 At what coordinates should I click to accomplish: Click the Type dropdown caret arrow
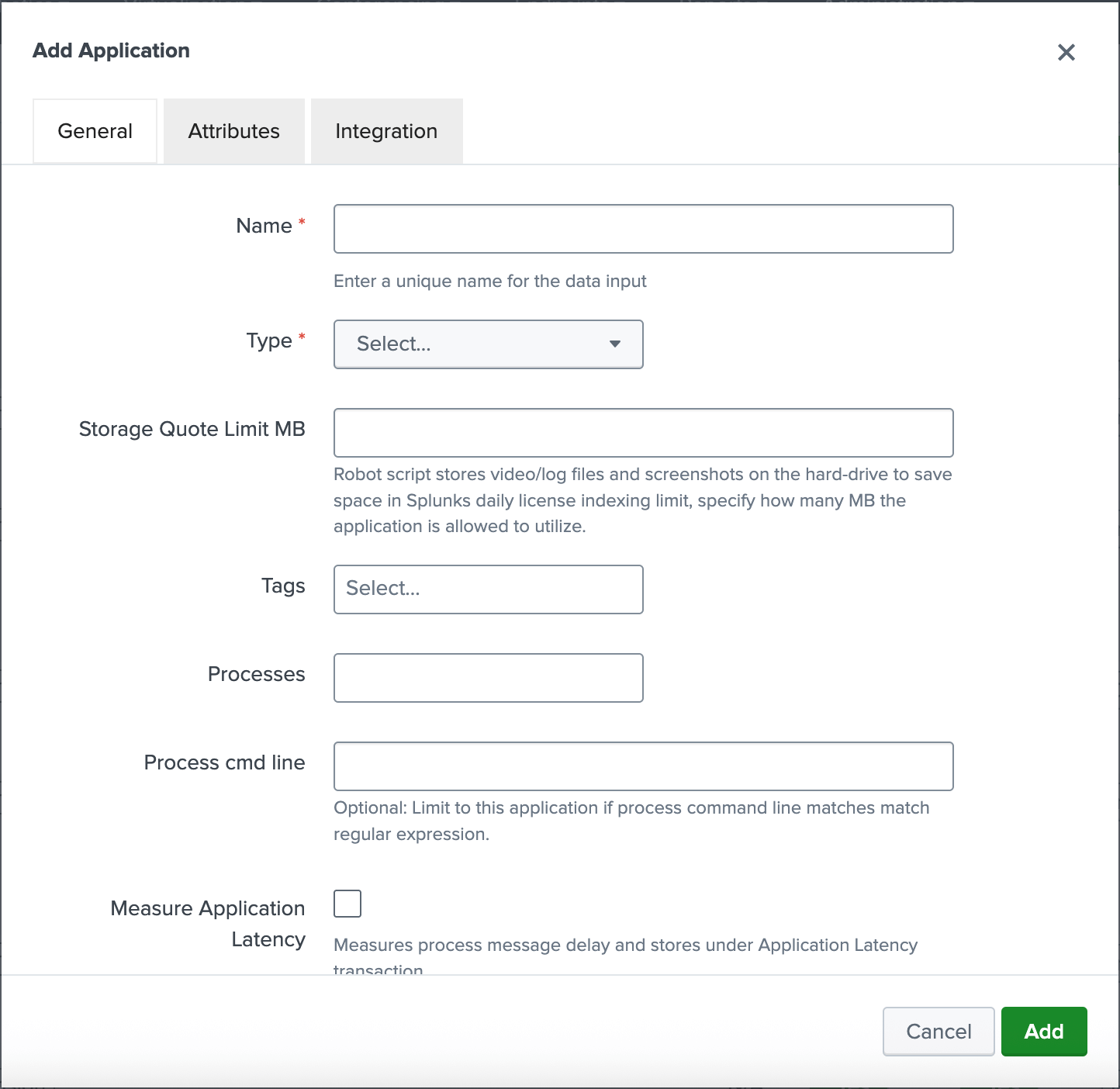point(614,344)
